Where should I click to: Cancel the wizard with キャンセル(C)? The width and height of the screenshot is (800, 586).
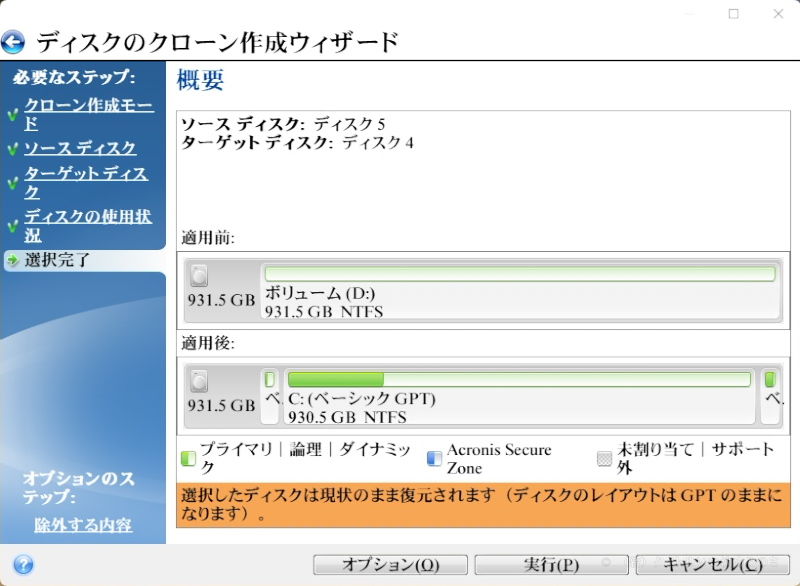[x=713, y=565]
